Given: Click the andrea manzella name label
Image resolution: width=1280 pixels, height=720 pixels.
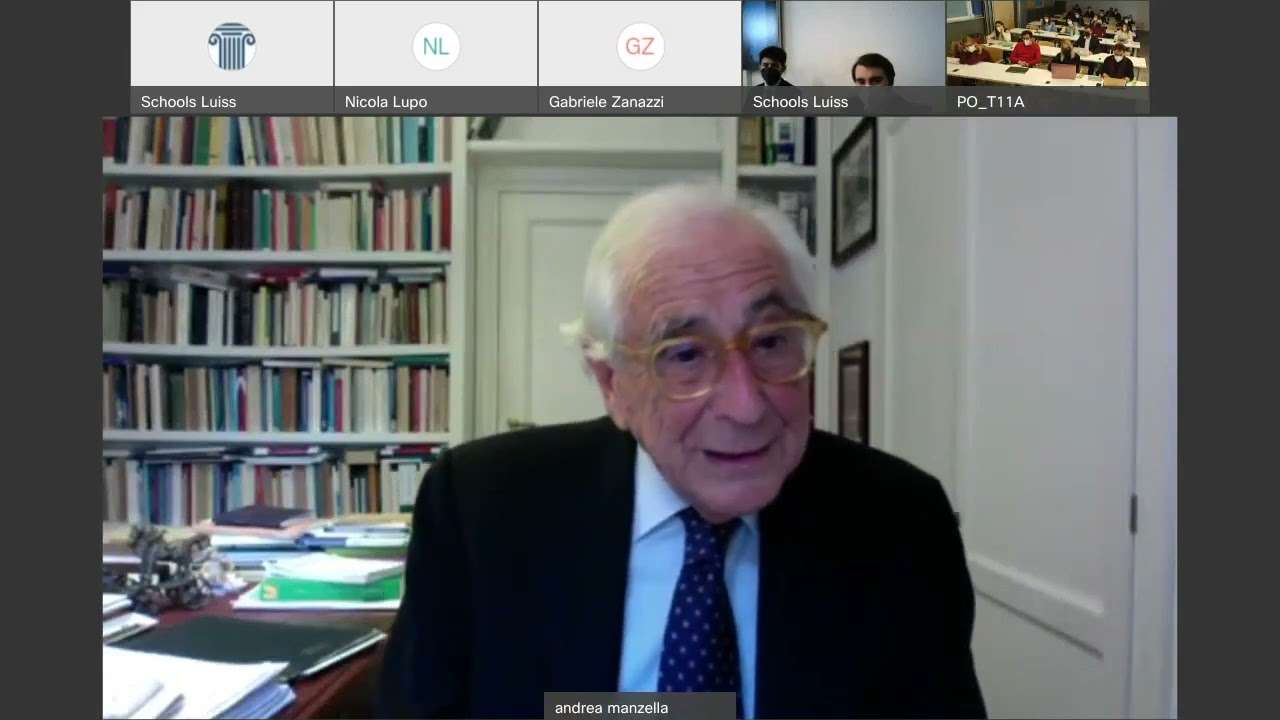Looking at the screenshot, I should (x=612, y=708).
